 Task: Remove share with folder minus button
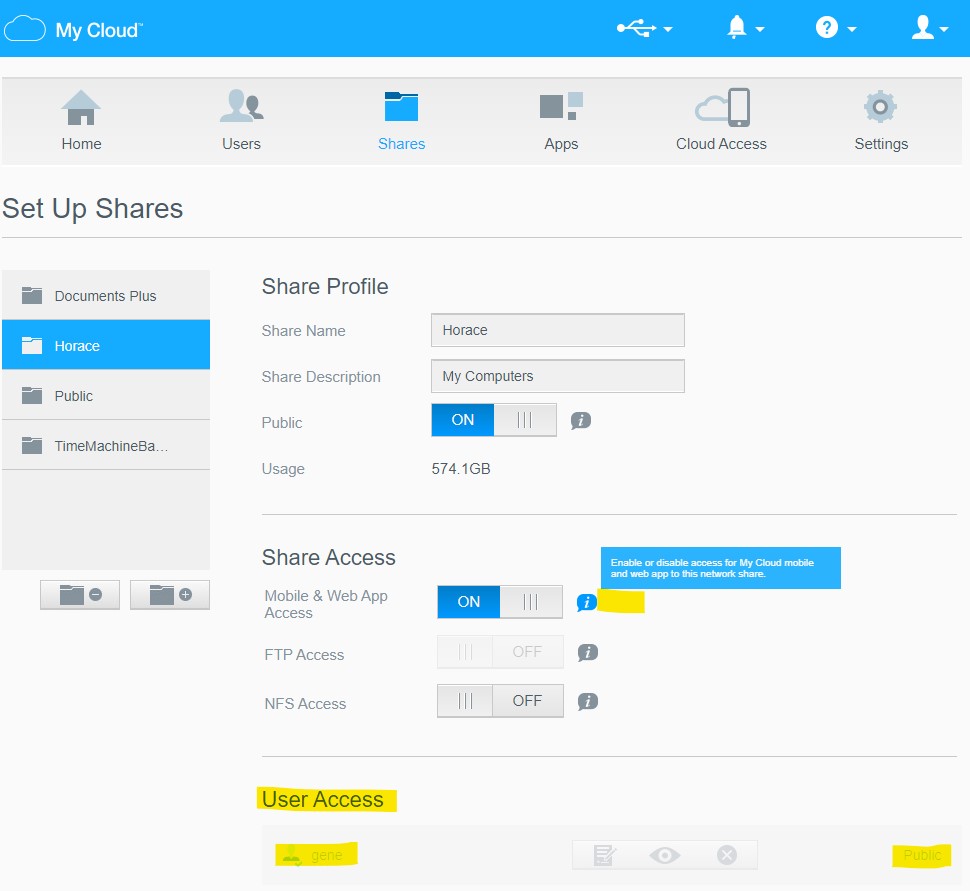pyautogui.click(x=80, y=595)
